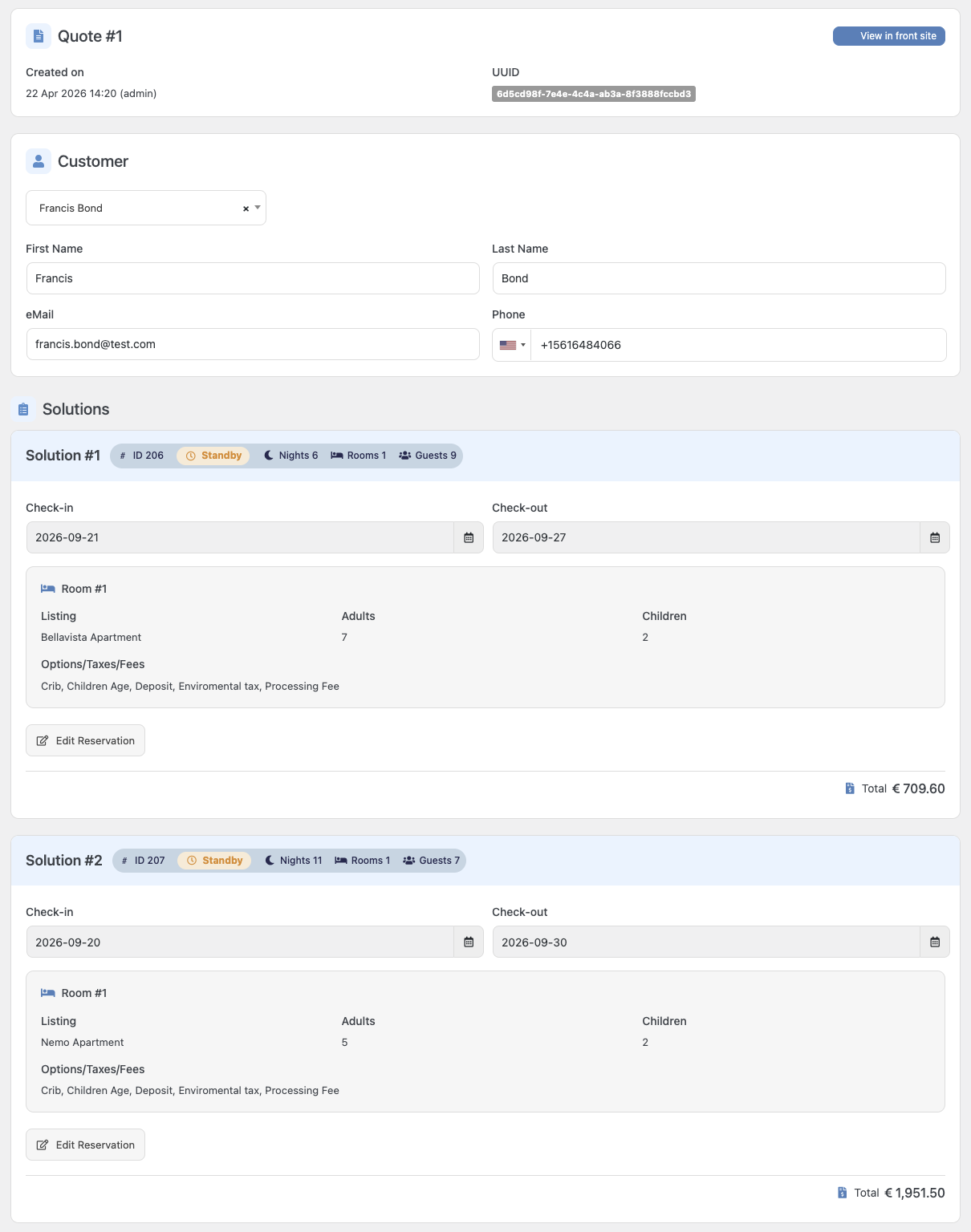Clear the Francis Bond customer selection
The image size is (971, 1232).
[246, 209]
